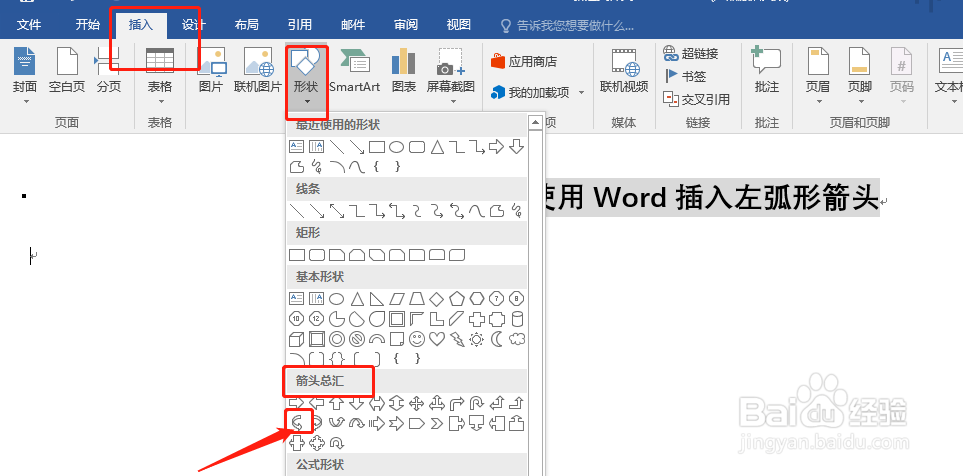This screenshot has height=476, width=963.
Task: Select the plus cross basic shape
Action: tap(476, 319)
